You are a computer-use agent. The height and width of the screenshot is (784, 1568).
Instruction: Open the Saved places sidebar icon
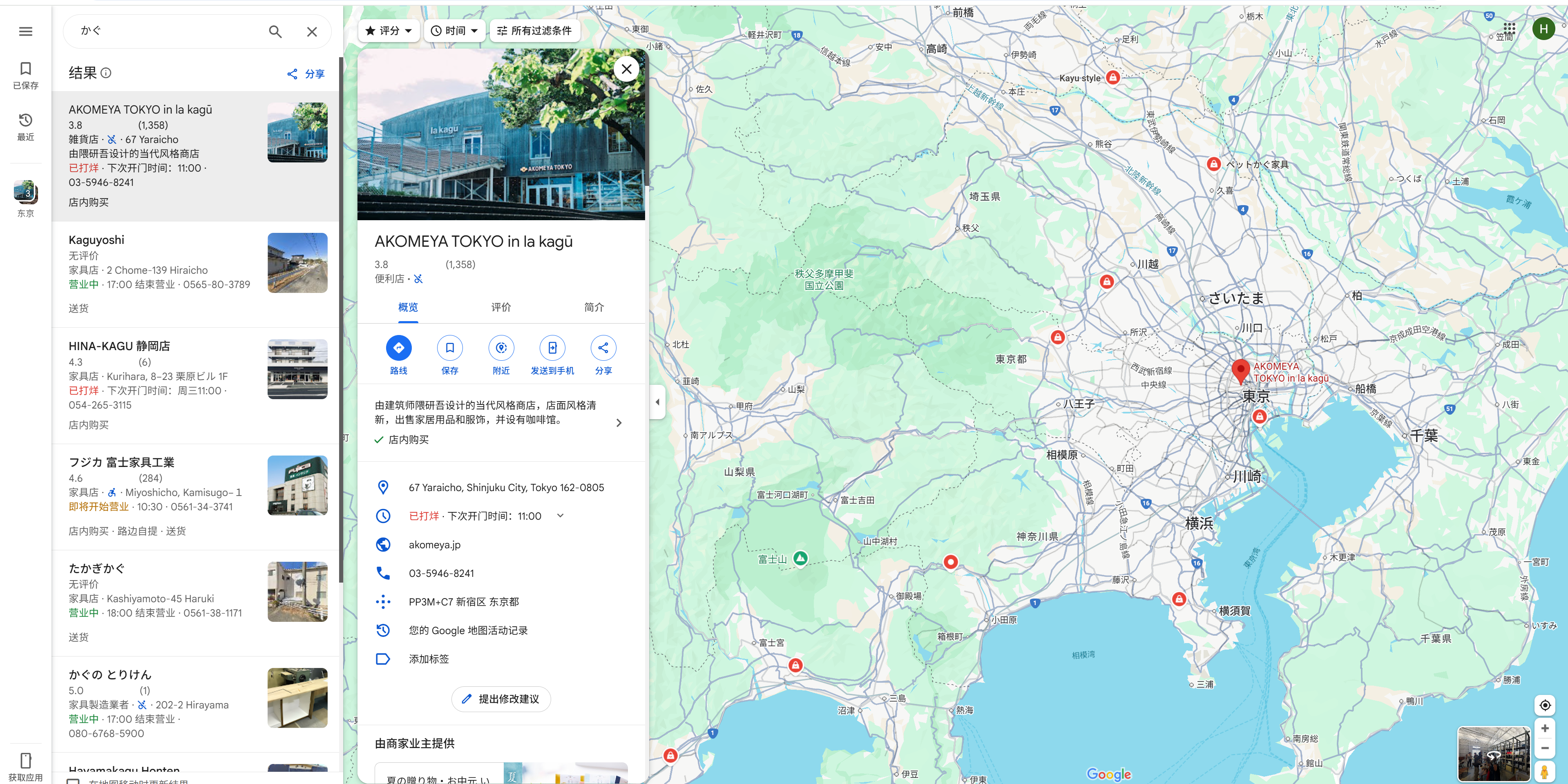(x=26, y=76)
